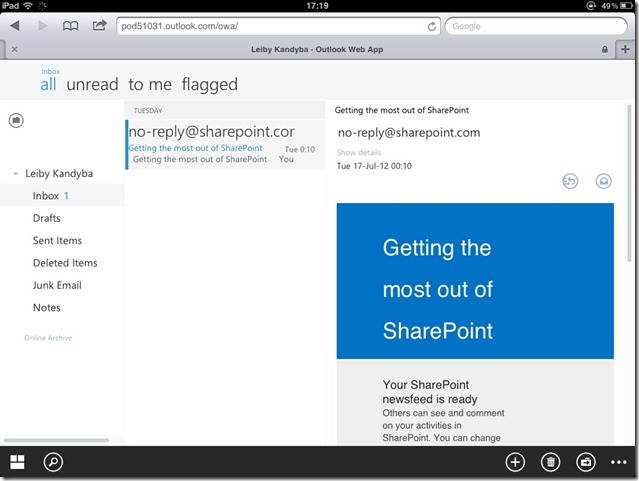Tap the battery indicator in status bar
Screen dimensions: 639x481
(626, 6)
